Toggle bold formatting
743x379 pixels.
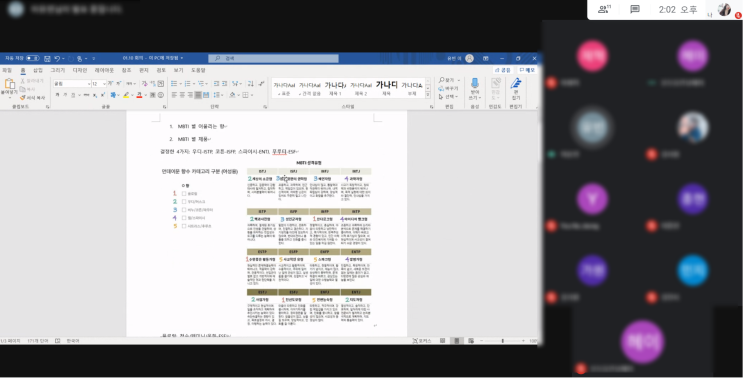point(57,95)
